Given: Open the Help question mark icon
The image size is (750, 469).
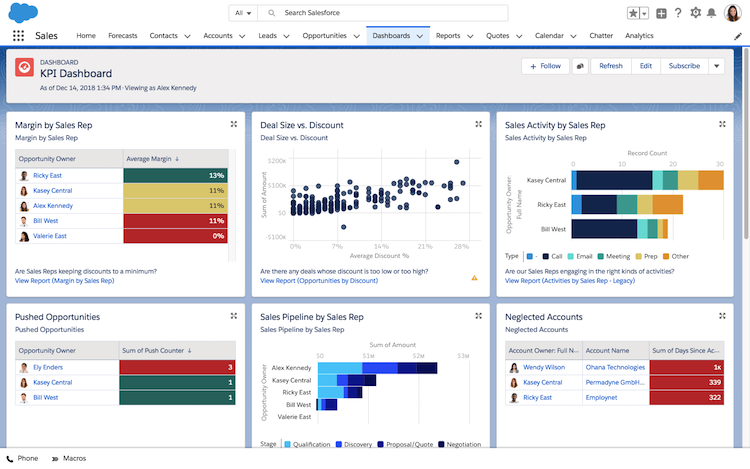Looking at the screenshot, I should tap(678, 13).
